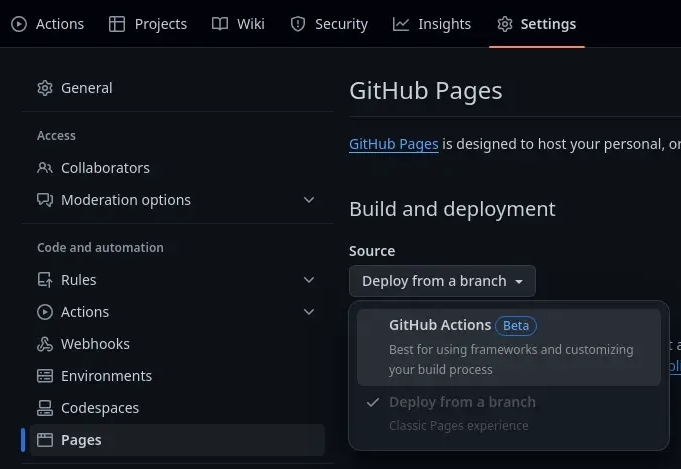Expand the Rules section chevron

click(x=309, y=280)
